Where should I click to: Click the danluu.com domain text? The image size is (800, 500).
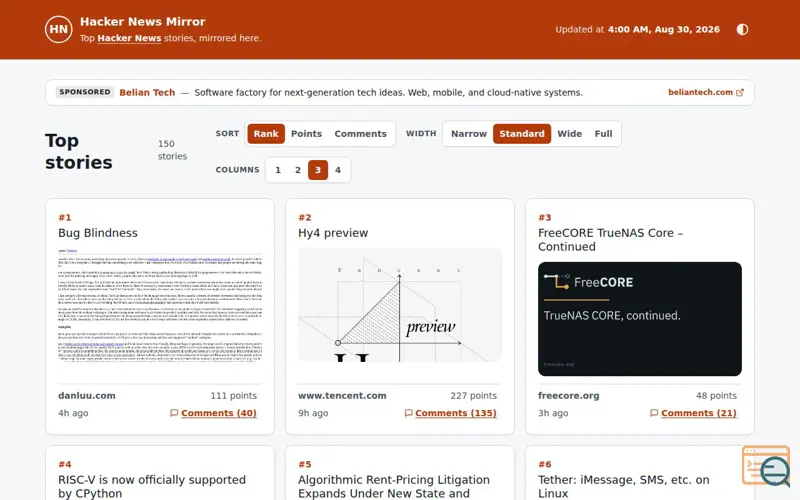pos(87,395)
